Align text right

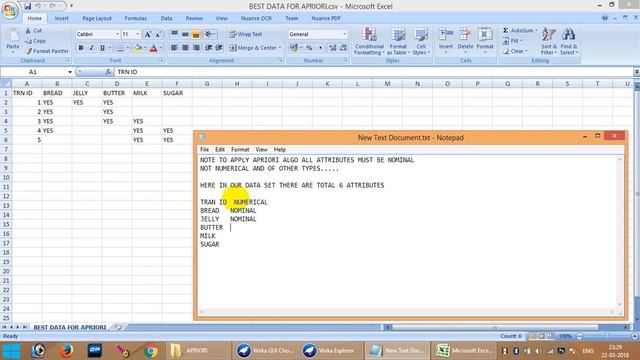point(196,48)
